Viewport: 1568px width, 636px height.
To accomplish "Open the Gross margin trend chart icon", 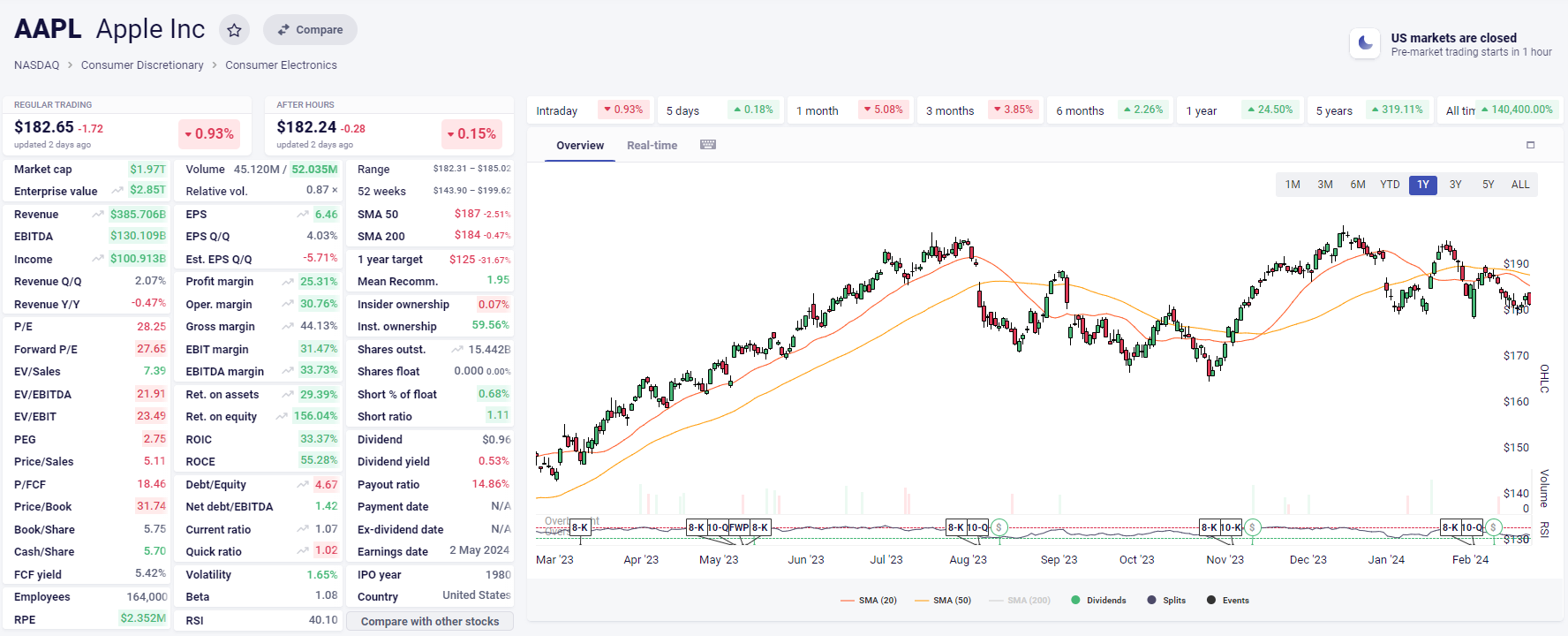I will click(288, 326).
